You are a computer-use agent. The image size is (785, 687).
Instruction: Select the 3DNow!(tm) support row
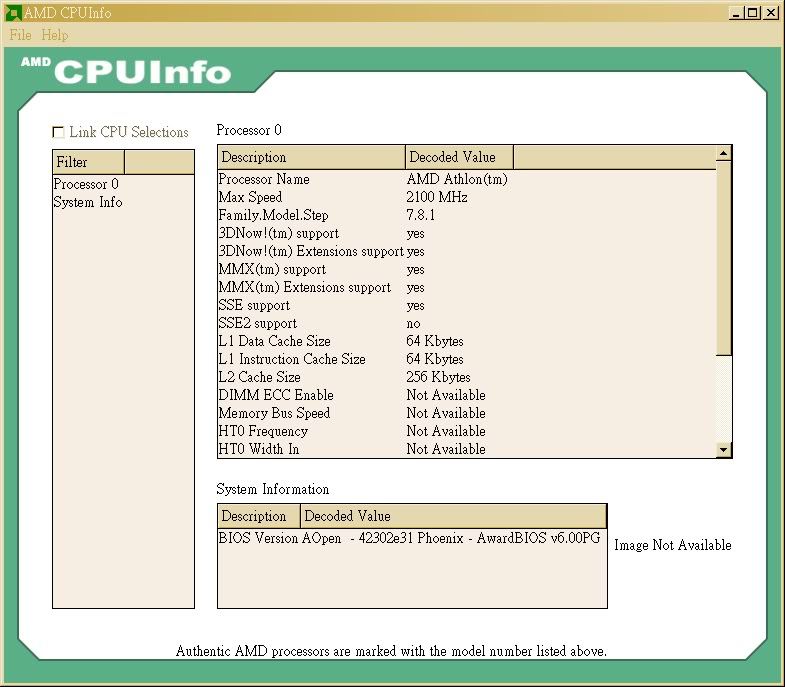[x=467, y=233]
